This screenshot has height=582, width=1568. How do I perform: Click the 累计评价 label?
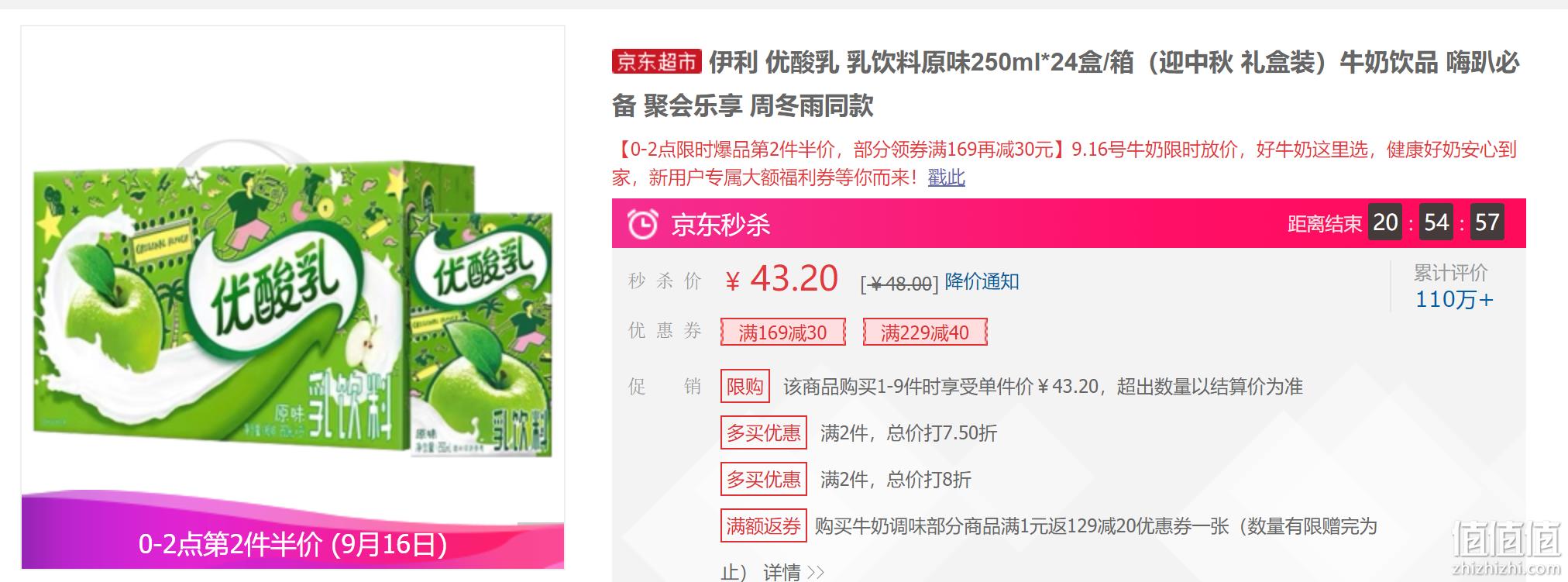click(x=1450, y=272)
